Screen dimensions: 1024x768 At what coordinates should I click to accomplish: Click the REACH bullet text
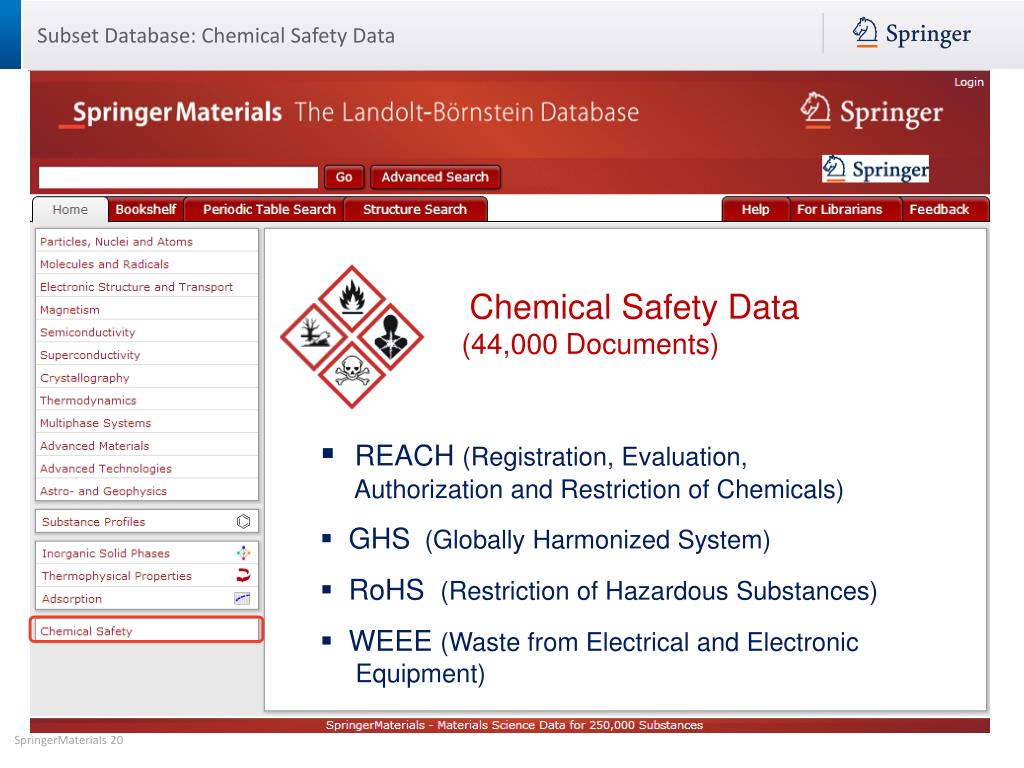(x=599, y=472)
